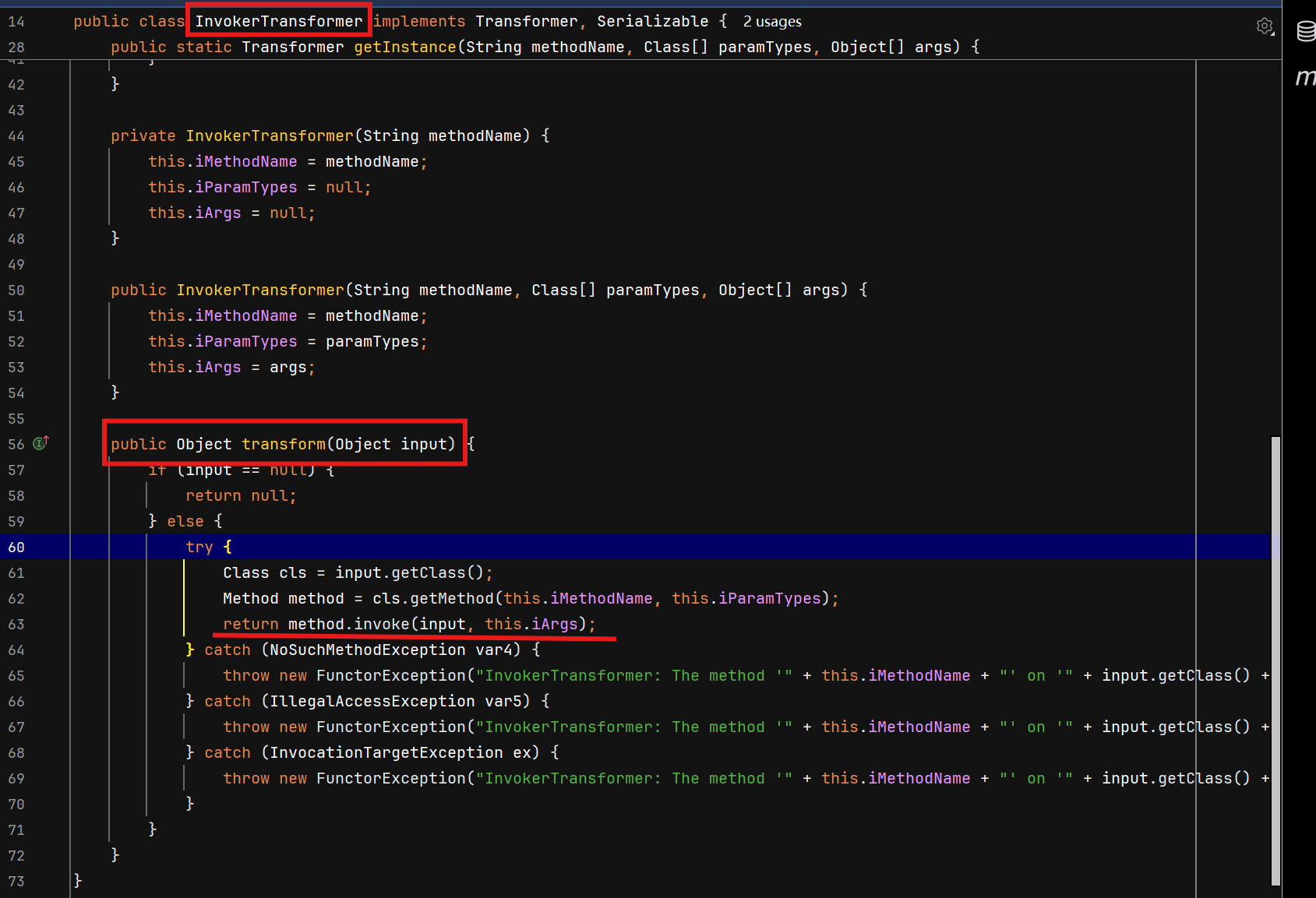Click the private InvokerTransformer constructor name

tap(270, 136)
